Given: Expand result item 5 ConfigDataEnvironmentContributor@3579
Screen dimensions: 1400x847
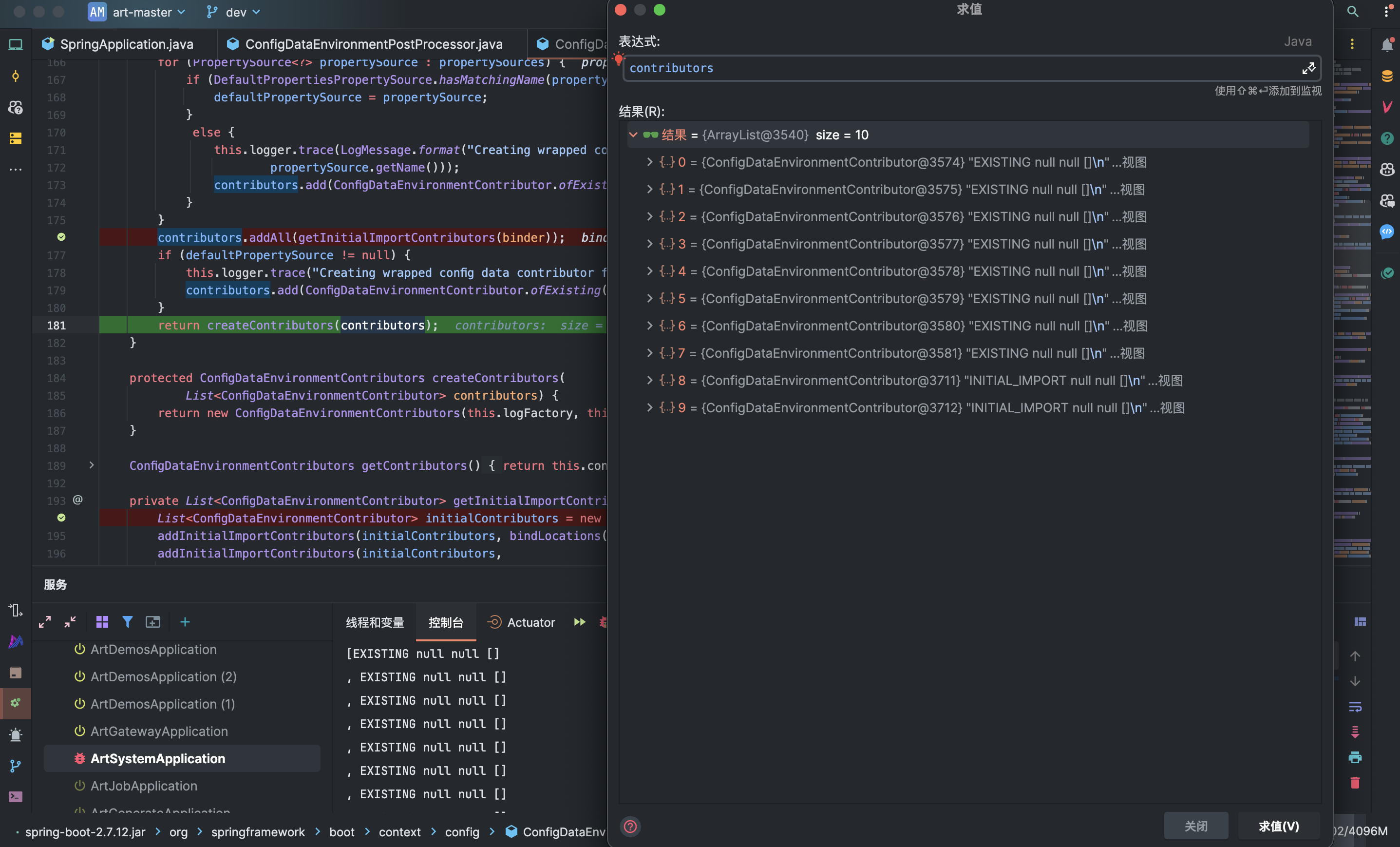Looking at the screenshot, I should coord(649,298).
